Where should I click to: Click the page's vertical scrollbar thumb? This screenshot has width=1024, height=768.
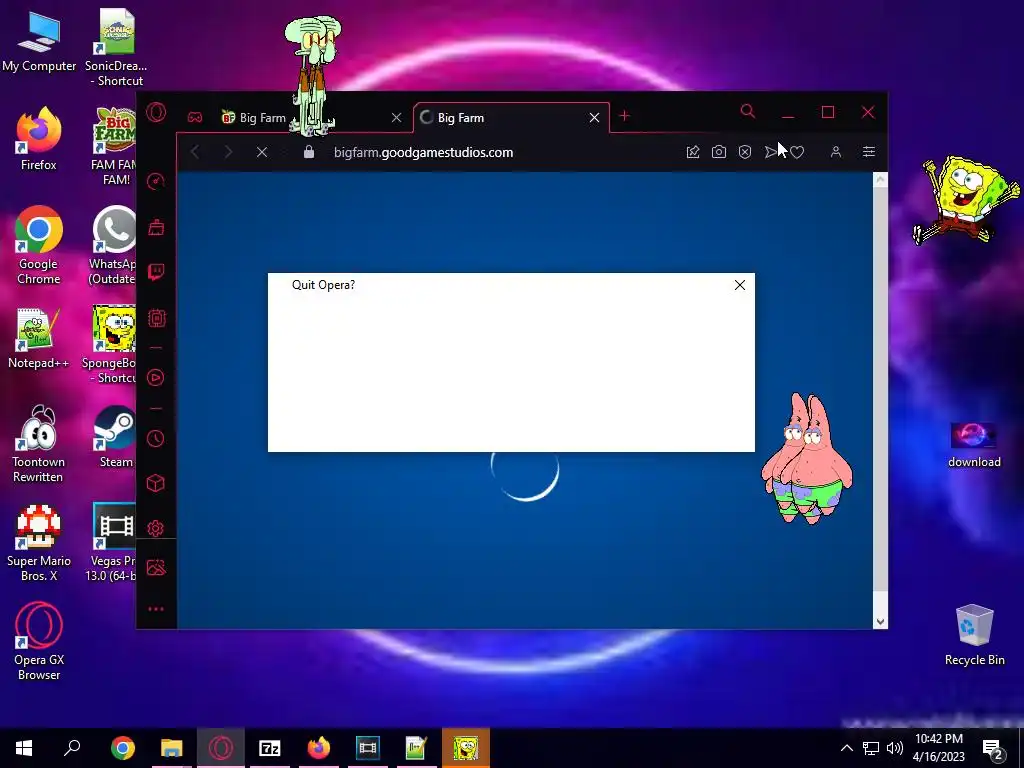[880, 389]
